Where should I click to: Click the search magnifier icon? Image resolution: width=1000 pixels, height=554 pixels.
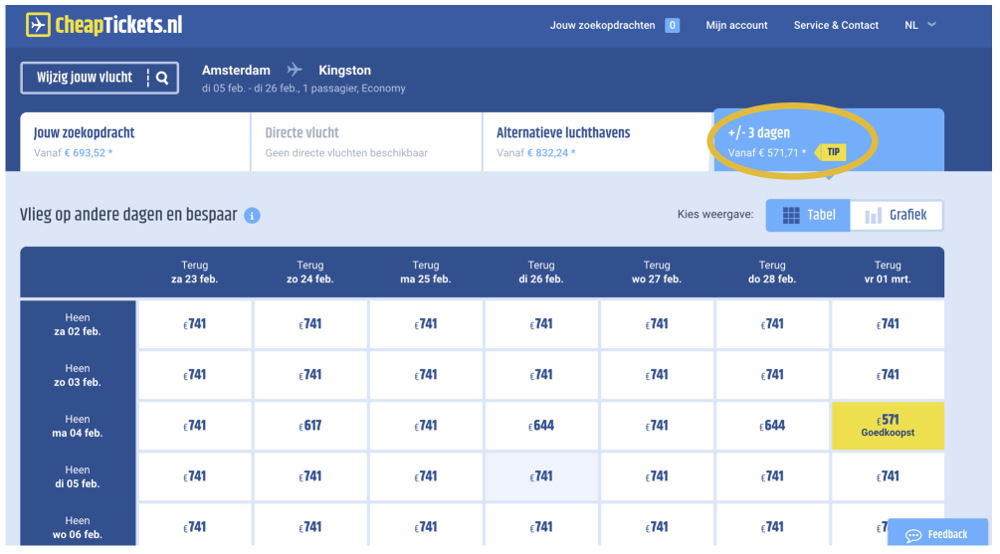pyautogui.click(x=162, y=78)
